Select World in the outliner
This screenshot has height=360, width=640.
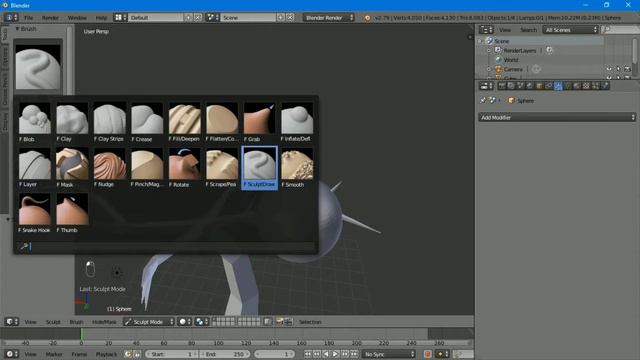tap(511, 60)
